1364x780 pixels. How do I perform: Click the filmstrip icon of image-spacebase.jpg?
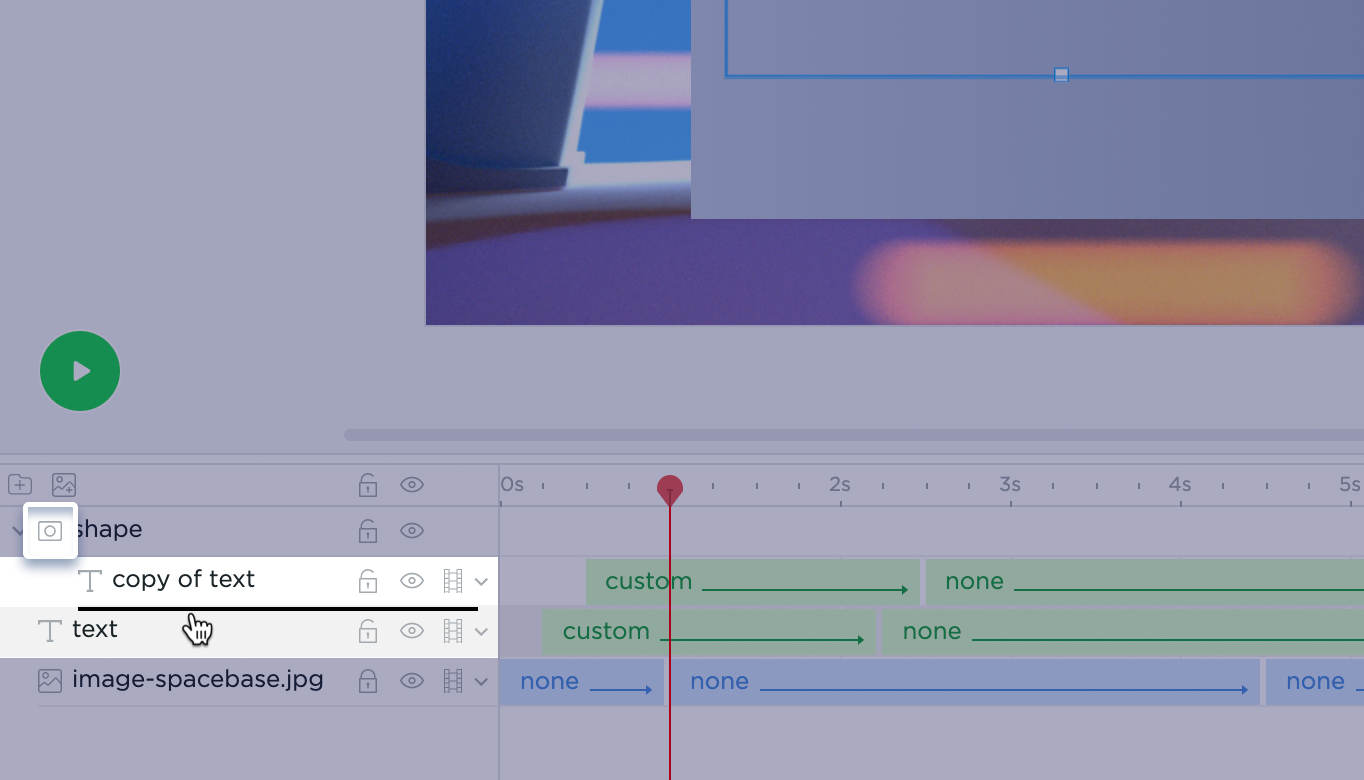(453, 681)
